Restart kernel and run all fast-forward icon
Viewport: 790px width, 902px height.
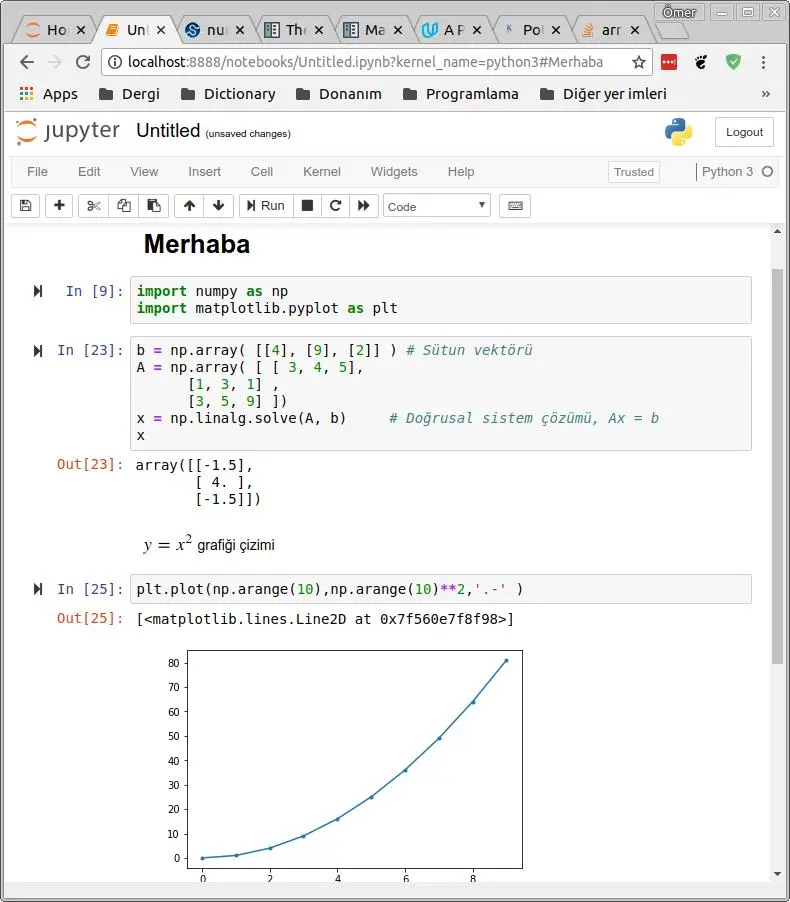pos(364,205)
